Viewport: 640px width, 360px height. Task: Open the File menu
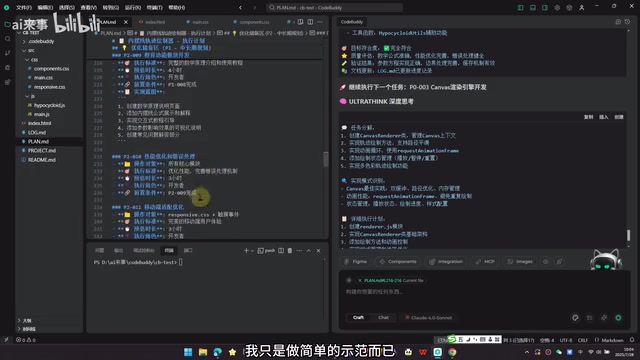click(24, 7)
